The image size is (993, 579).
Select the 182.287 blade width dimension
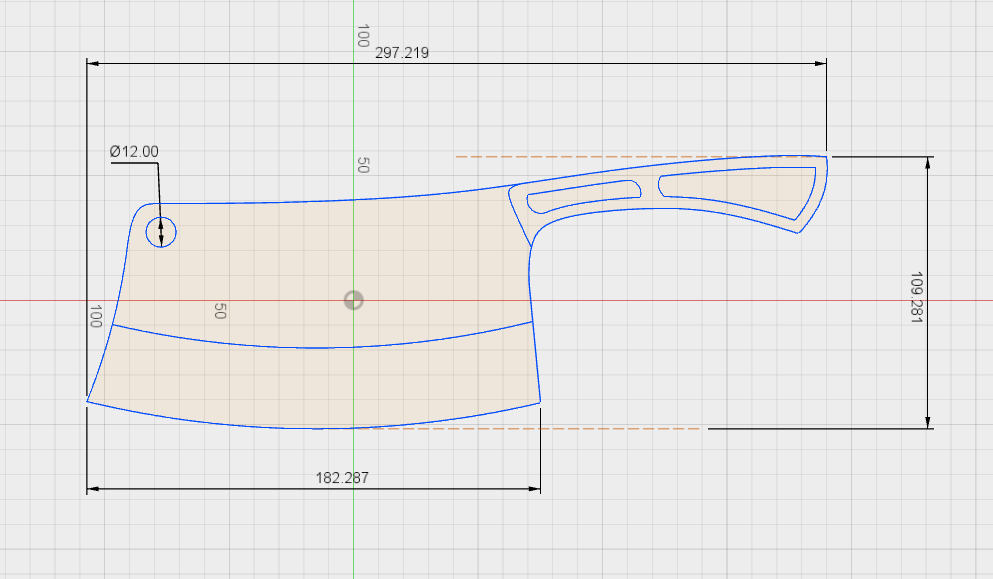click(342, 478)
